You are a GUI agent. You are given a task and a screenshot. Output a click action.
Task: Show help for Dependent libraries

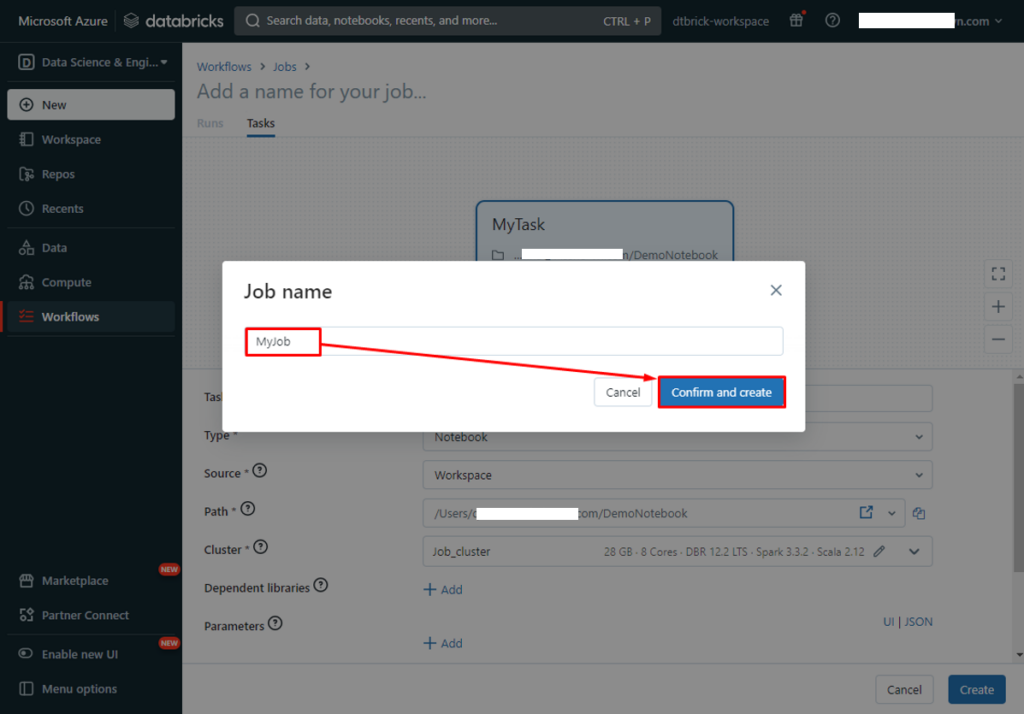(320, 585)
